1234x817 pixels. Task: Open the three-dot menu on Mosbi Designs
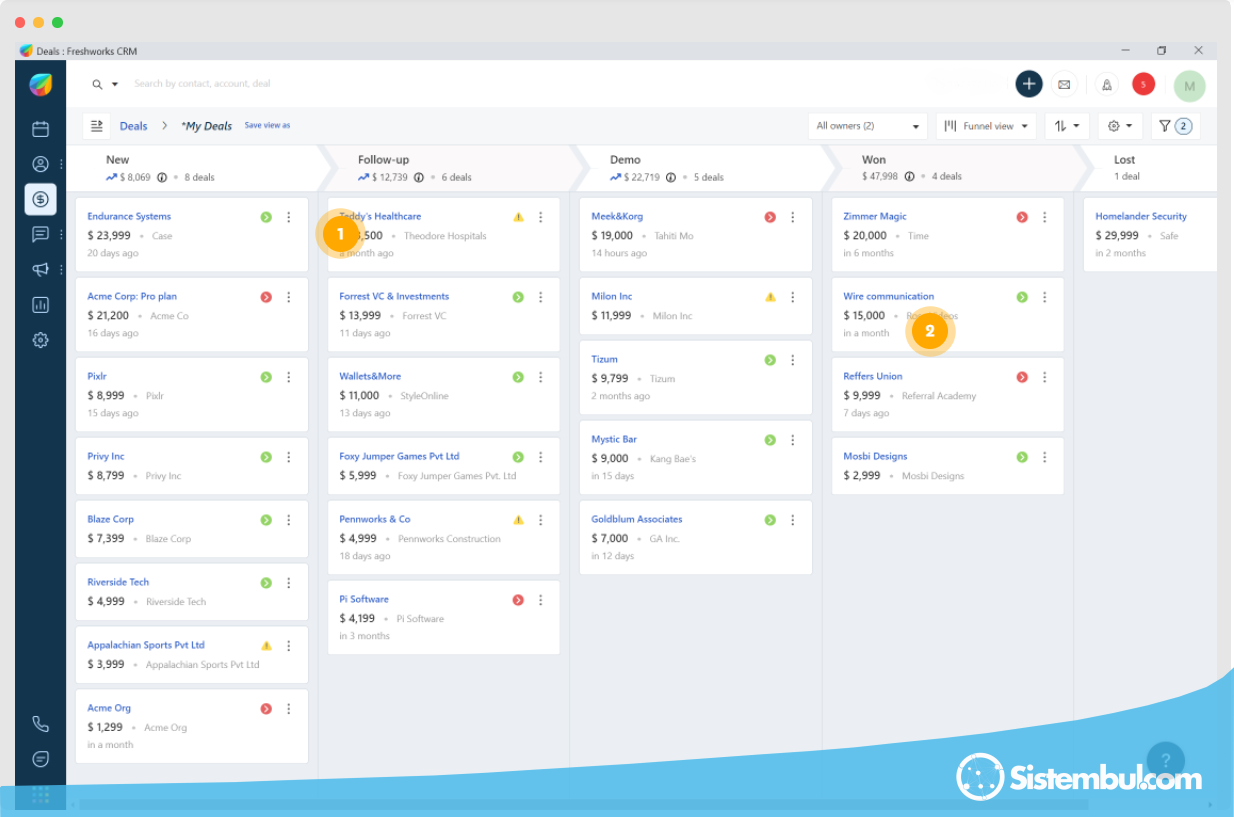[x=1045, y=457]
